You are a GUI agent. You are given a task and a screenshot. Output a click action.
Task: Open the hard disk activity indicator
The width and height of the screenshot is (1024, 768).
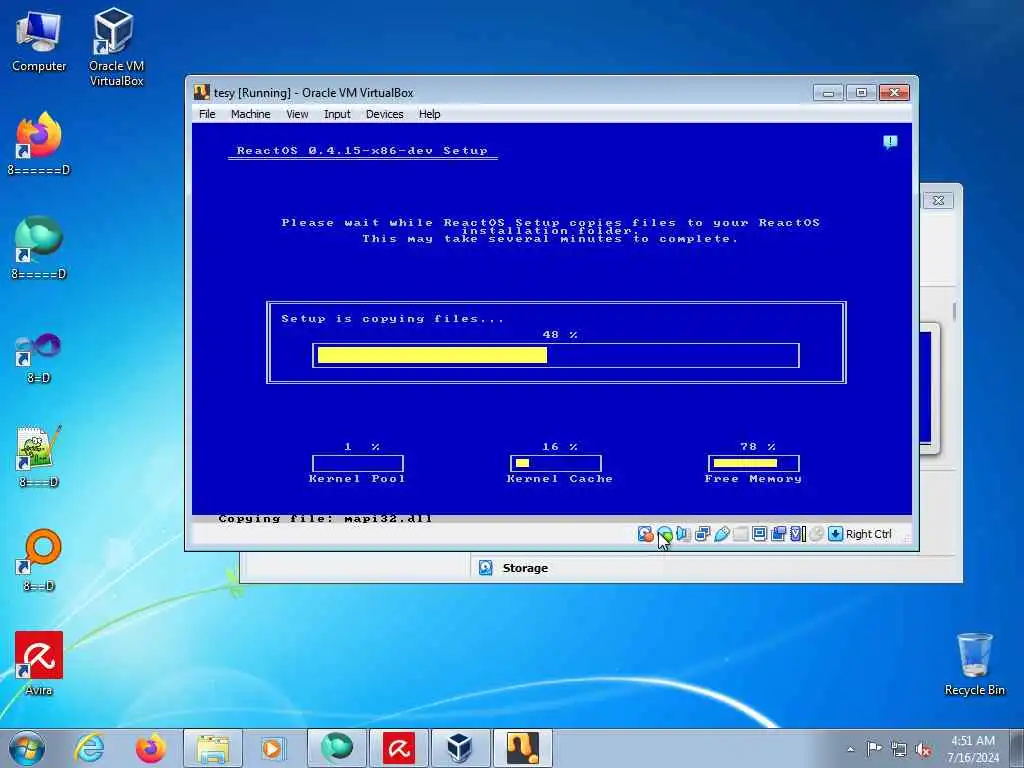(645, 534)
